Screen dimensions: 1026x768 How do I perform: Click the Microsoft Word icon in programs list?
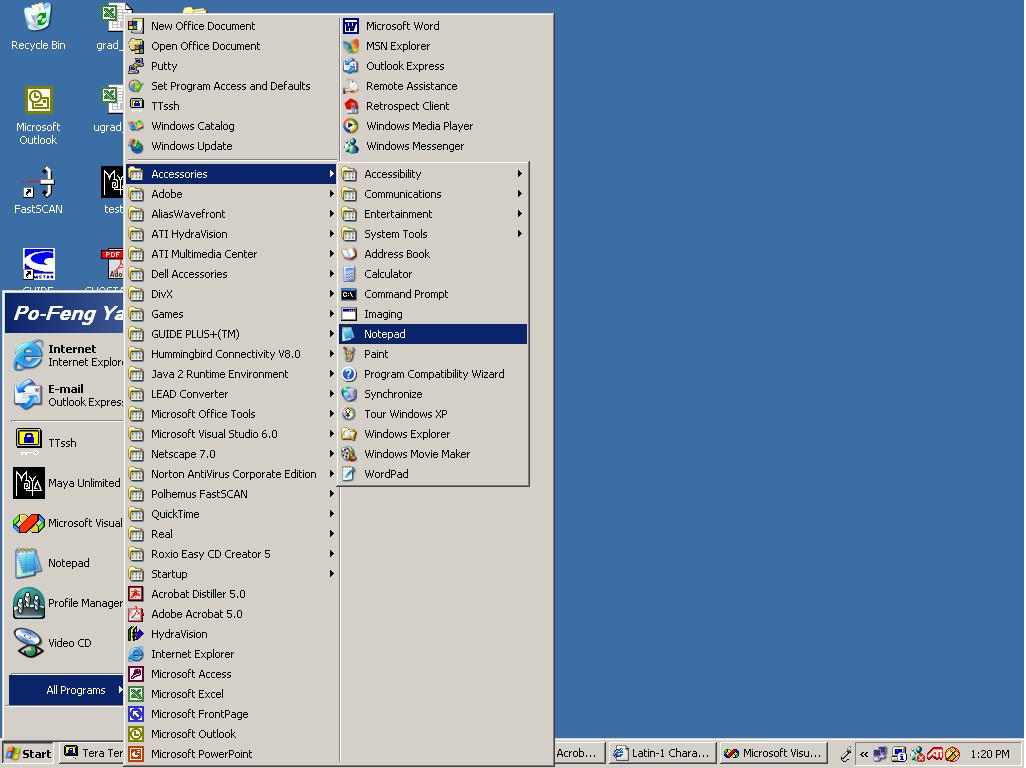pyautogui.click(x=351, y=26)
